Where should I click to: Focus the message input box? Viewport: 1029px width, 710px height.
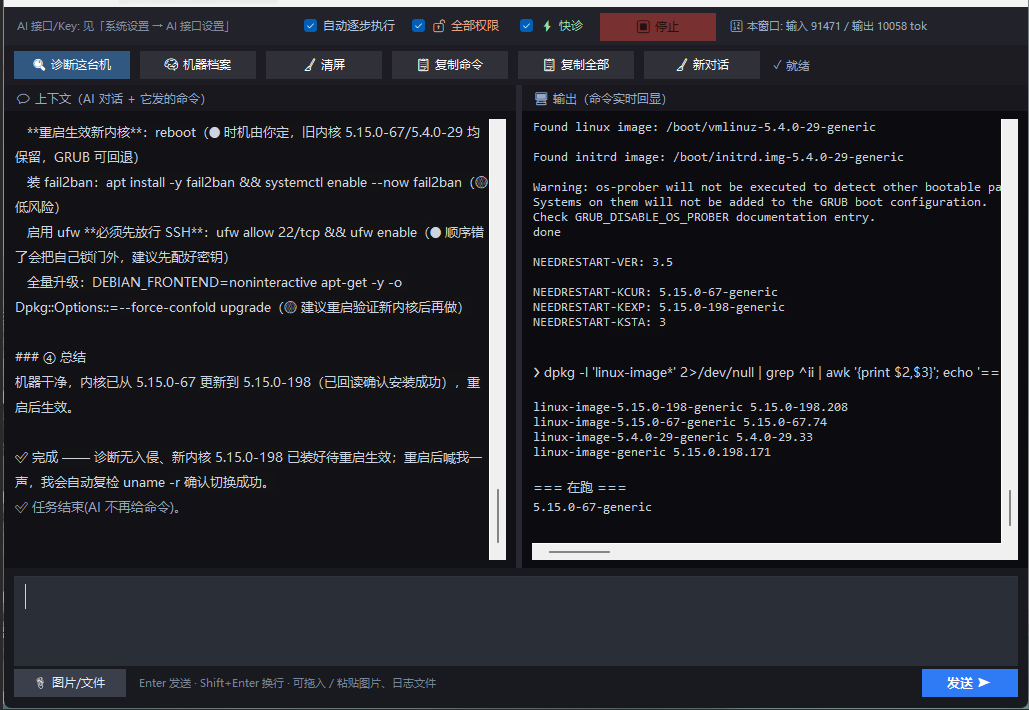pyautogui.click(x=516, y=621)
